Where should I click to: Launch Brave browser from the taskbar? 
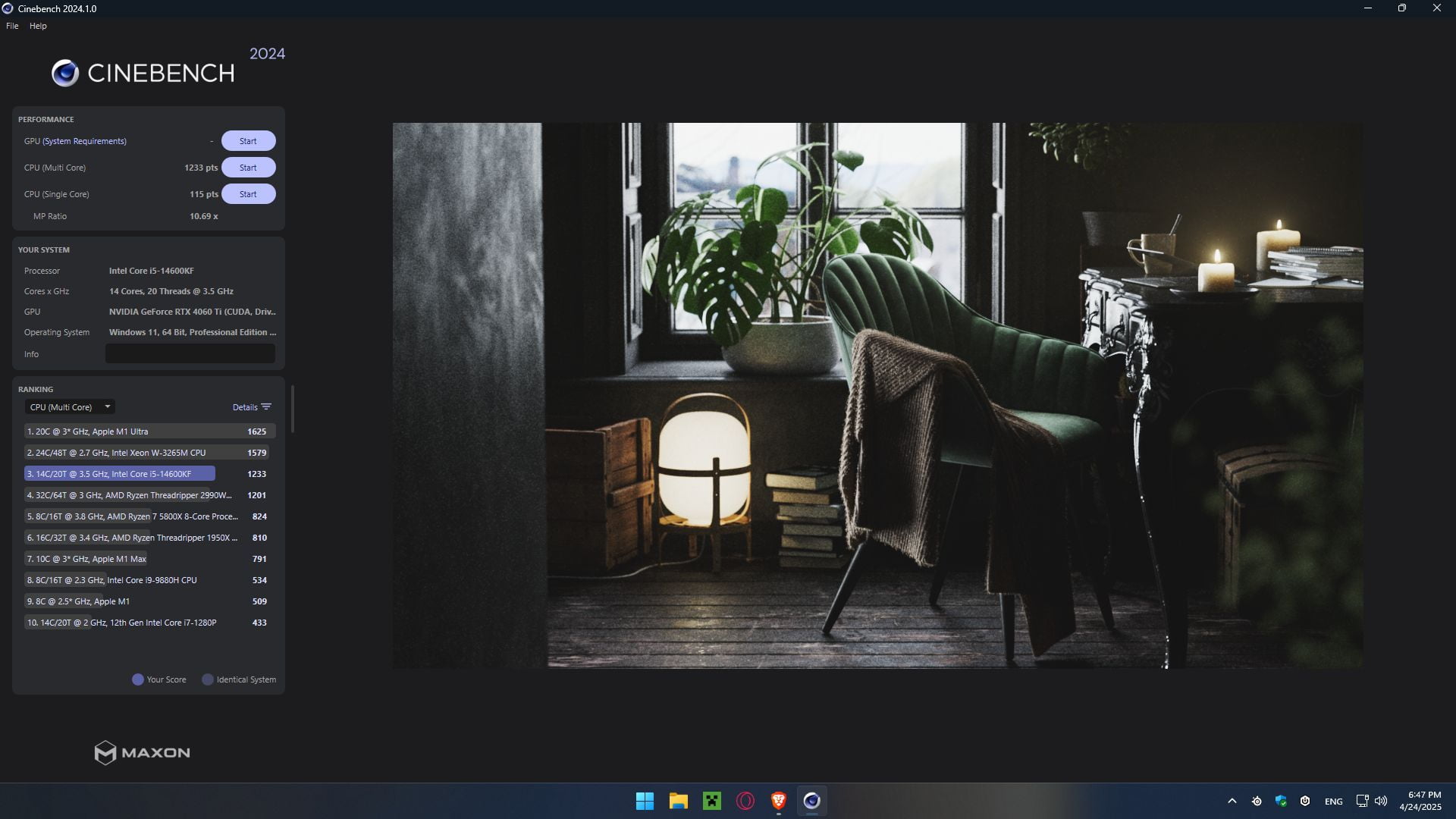pyautogui.click(x=778, y=801)
